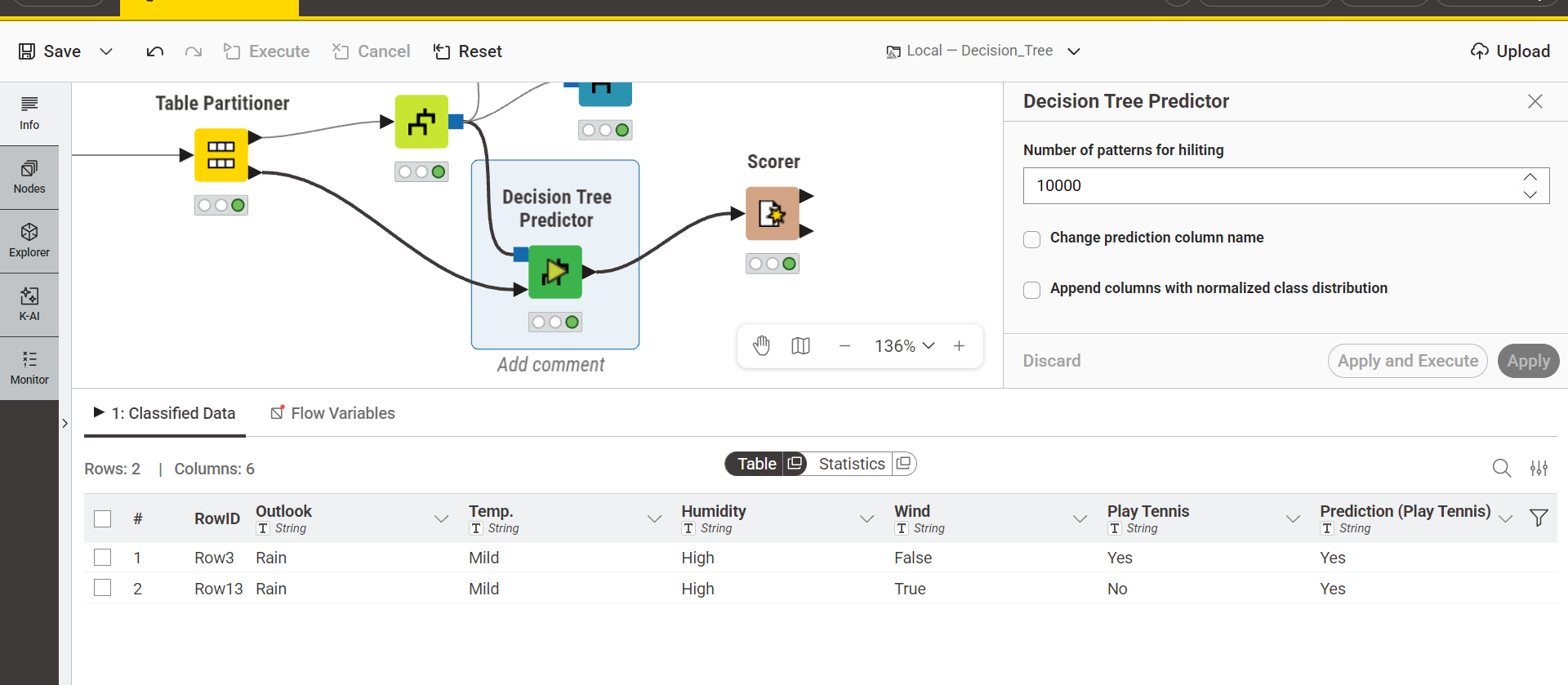The width and height of the screenshot is (1568, 685).
Task: Open the table view settings sliders
Action: pyautogui.click(x=1539, y=468)
